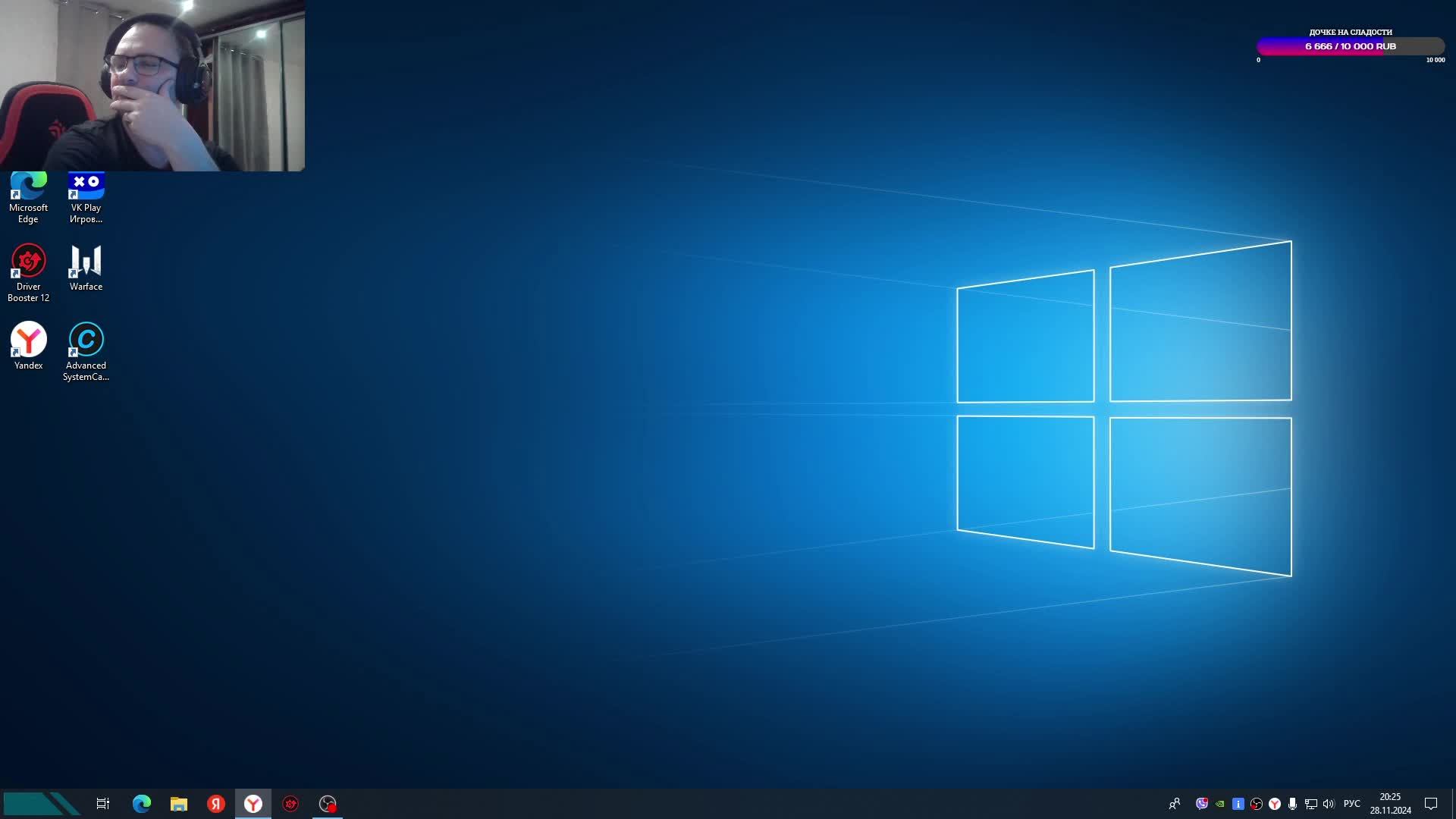The image size is (1456, 819).
Task: Open the People tray icon
Action: point(1175,804)
